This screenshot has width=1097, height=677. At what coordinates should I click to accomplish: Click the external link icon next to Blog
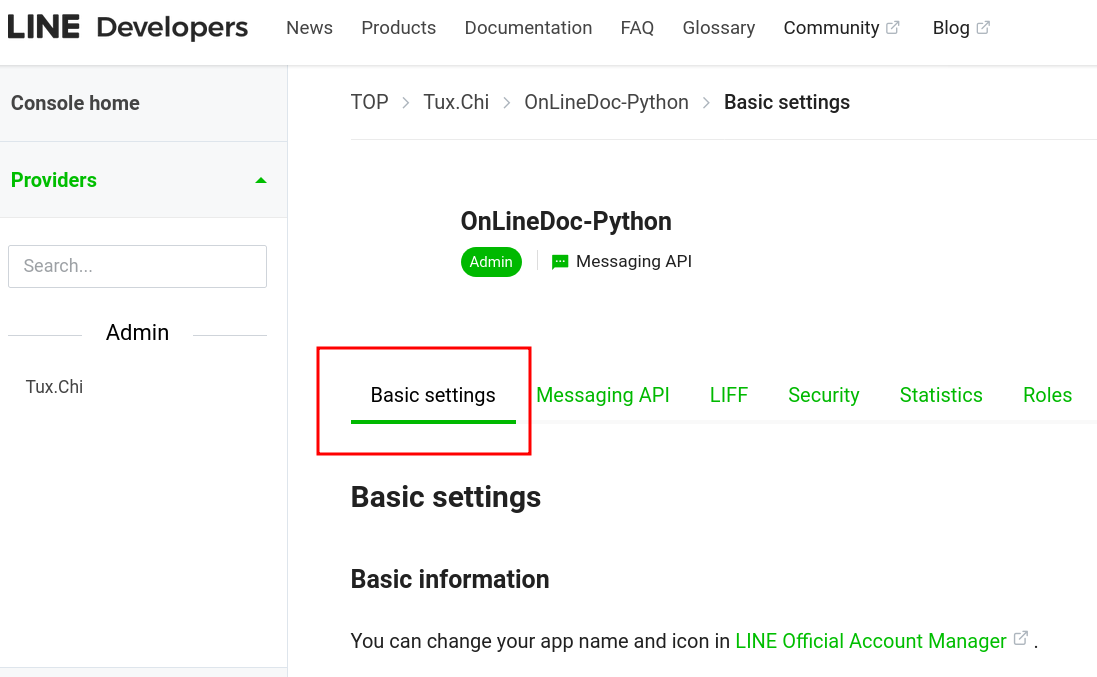pos(984,27)
